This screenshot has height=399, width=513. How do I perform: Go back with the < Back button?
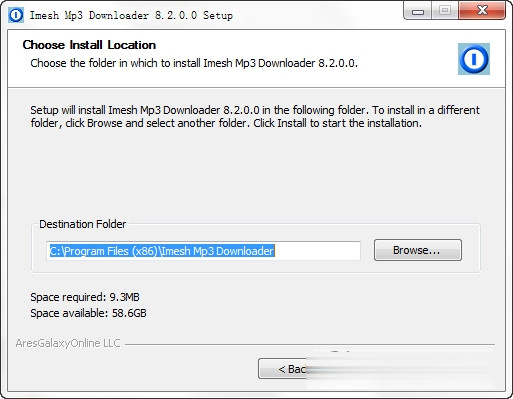pos(283,369)
